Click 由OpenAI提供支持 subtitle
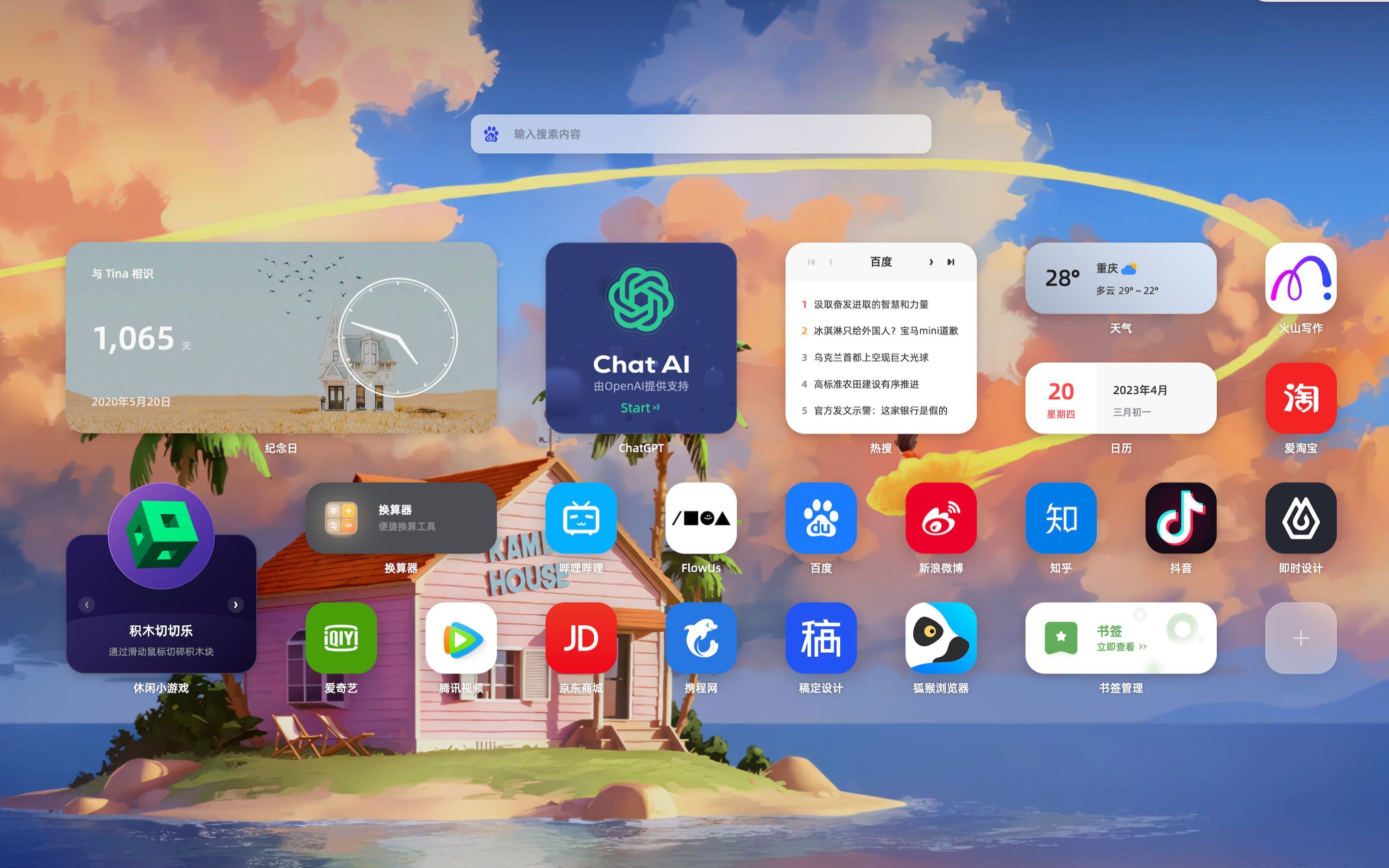Viewport: 1389px width, 868px height. click(x=641, y=386)
